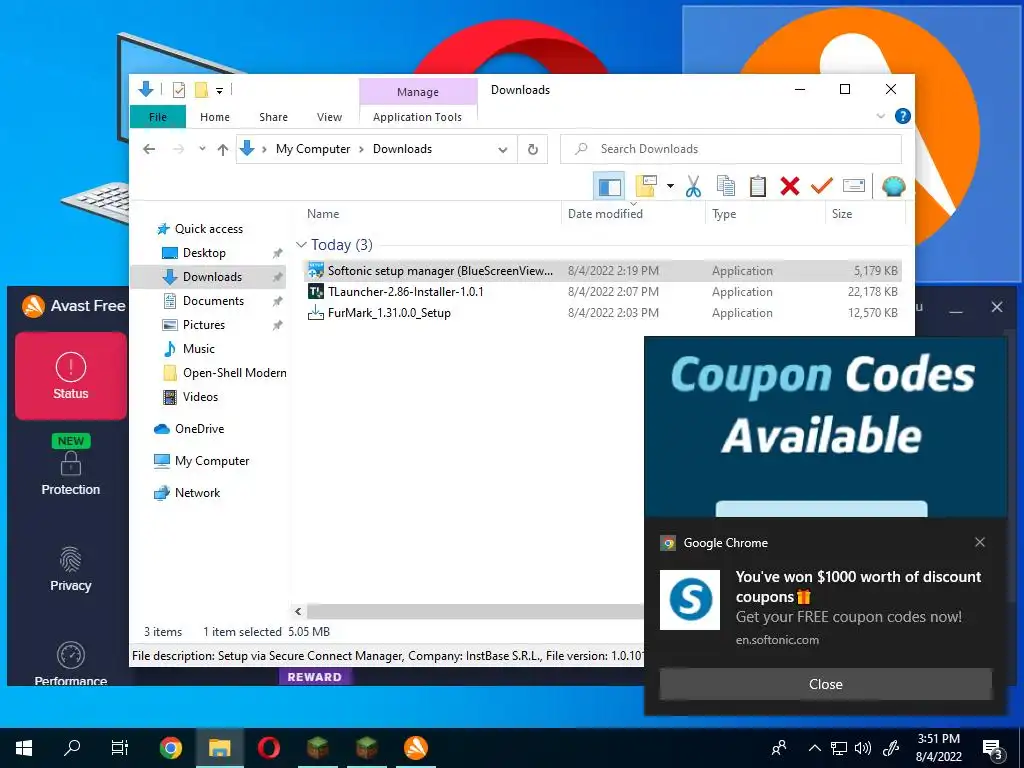Open address bar history dropdown
This screenshot has height=768, width=1024.
(503, 150)
